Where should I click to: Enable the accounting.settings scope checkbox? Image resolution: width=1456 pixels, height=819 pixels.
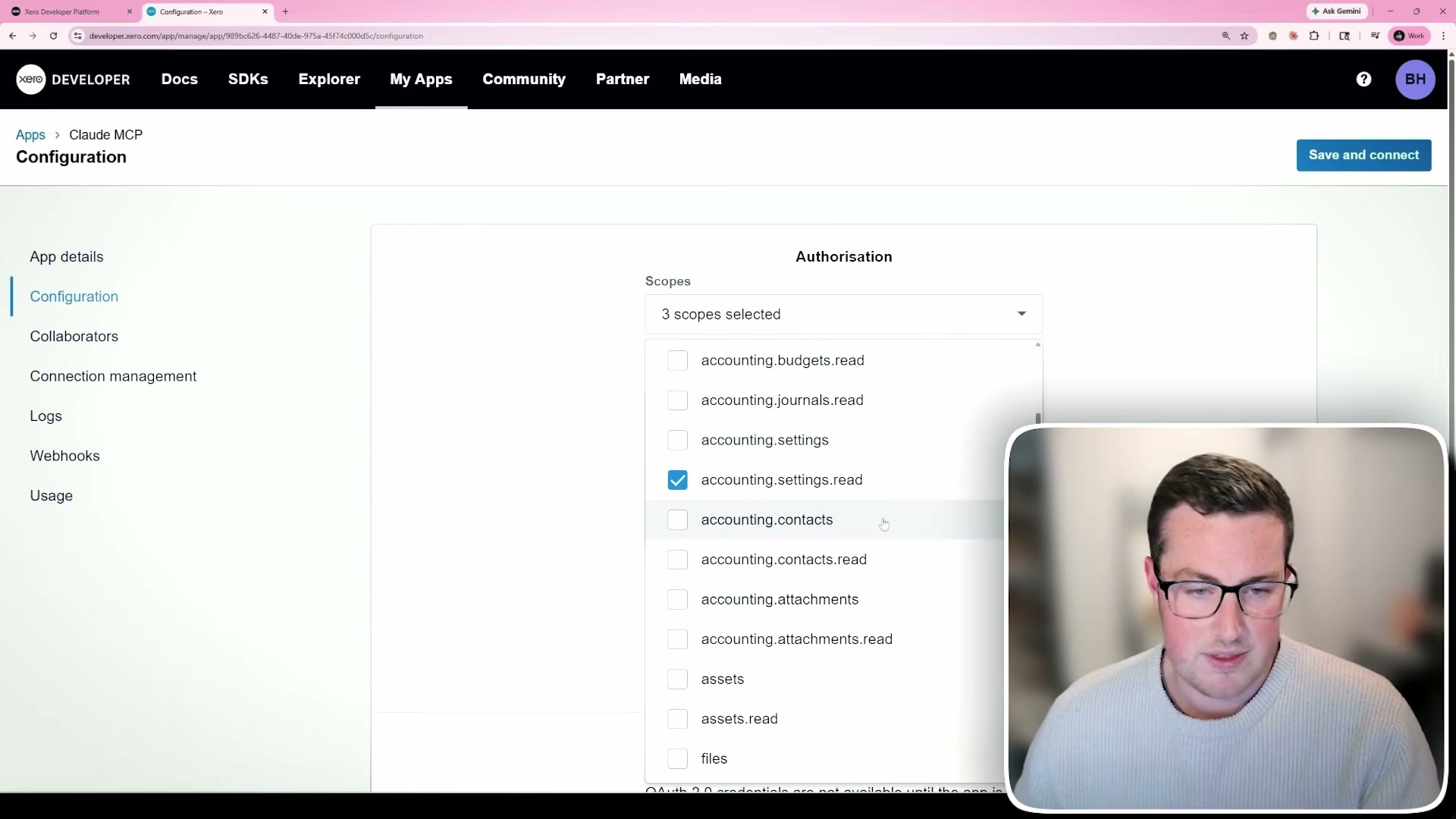coord(677,441)
